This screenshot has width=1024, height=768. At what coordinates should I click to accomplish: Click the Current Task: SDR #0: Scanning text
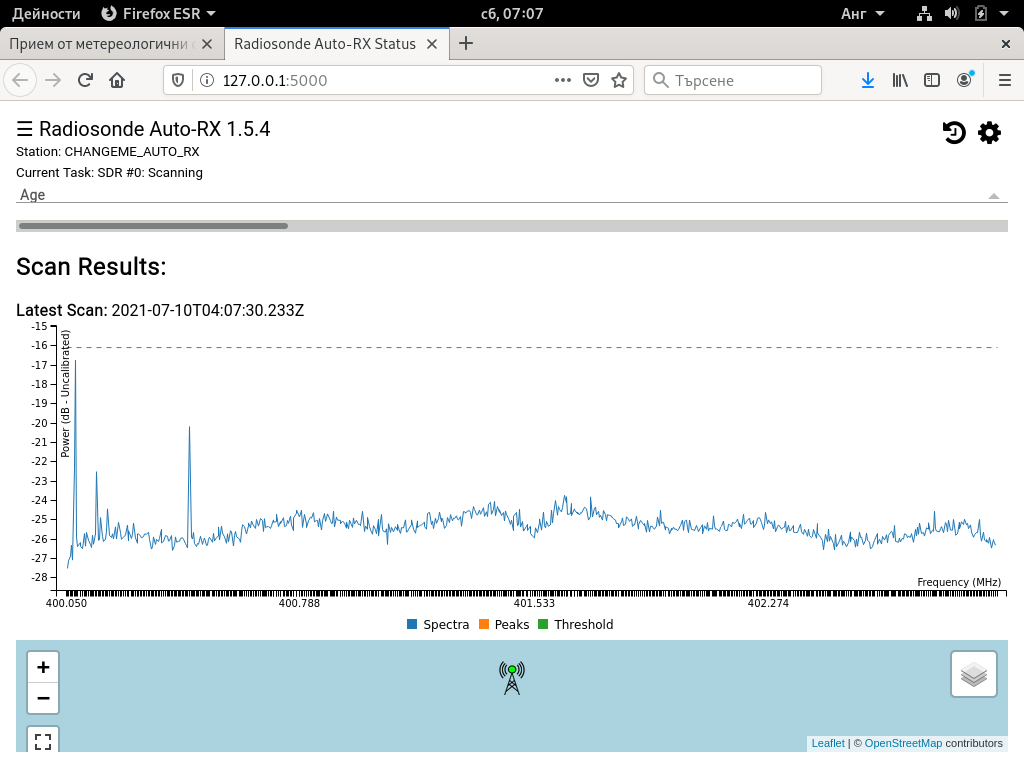(110, 172)
